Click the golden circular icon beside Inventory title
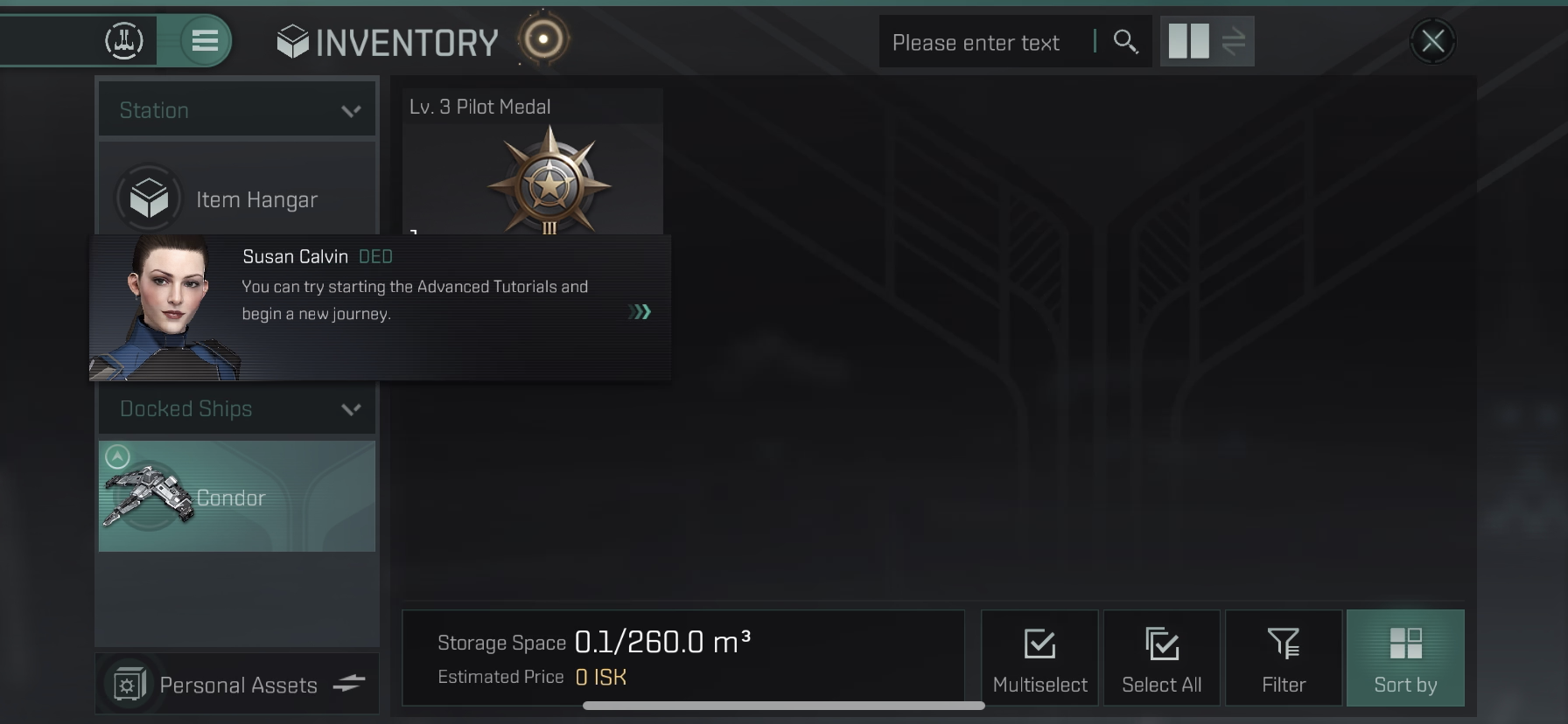1568x724 pixels. [543, 39]
